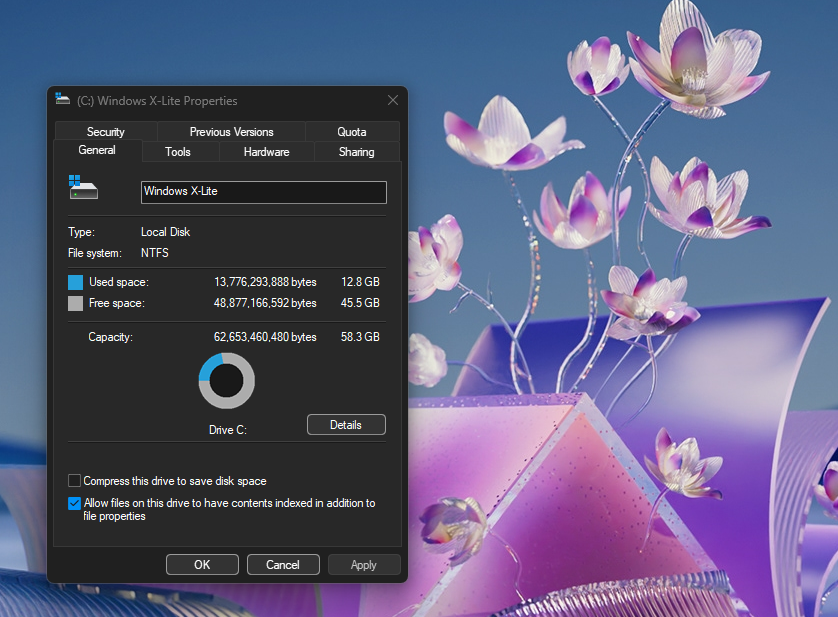Click the large drive icon beside name field

pyautogui.click(x=83, y=187)
